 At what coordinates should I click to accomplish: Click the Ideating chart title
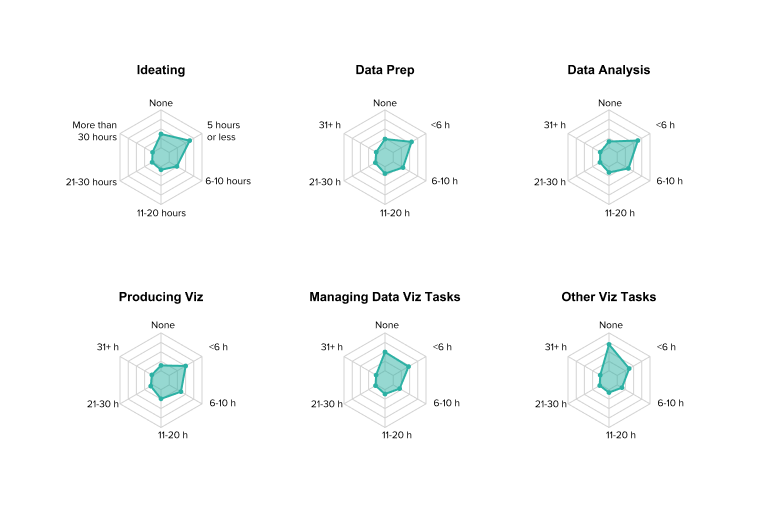point(161,70)
